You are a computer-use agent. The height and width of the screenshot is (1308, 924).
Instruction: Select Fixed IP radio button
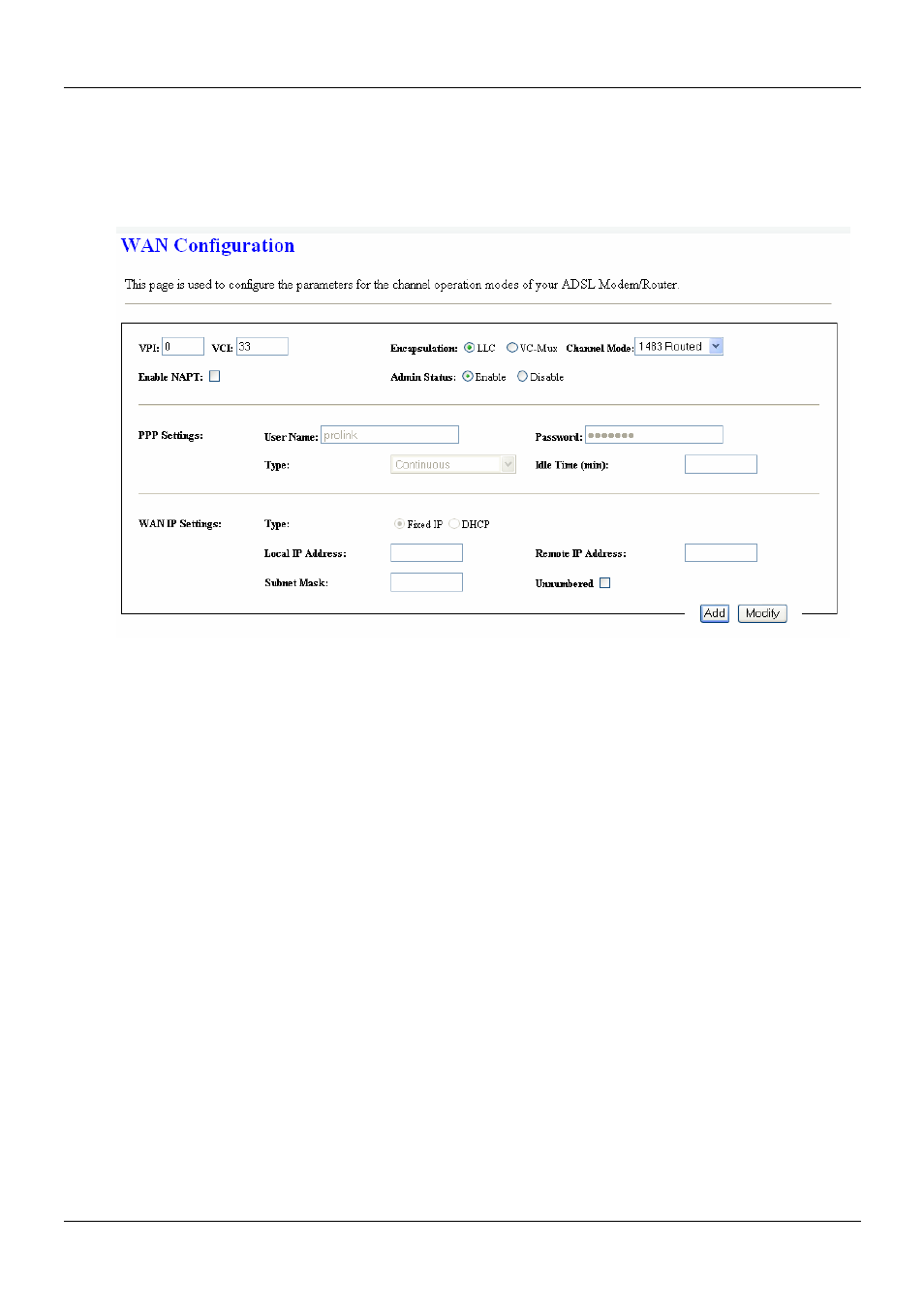click(x=399, y=524)
